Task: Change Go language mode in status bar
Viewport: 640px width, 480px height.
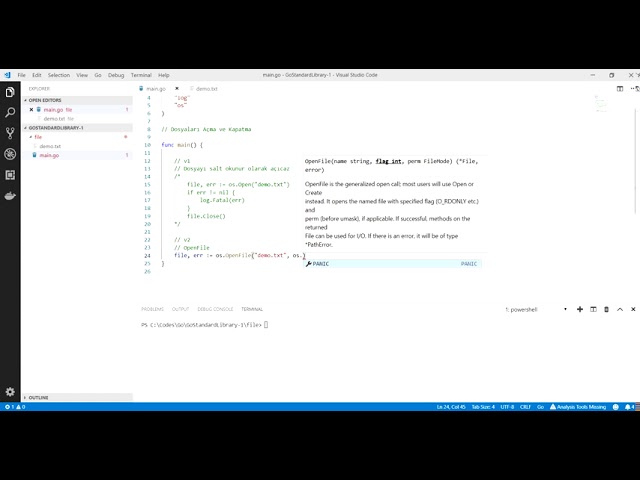Action: point(540,407)
